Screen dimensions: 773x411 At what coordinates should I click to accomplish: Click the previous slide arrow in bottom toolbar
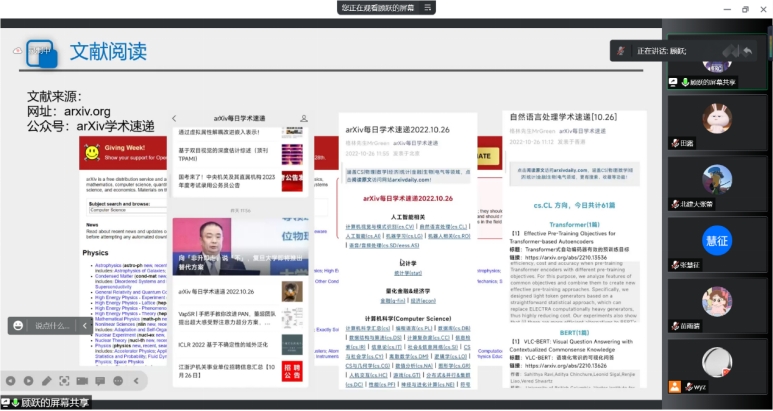11,381
